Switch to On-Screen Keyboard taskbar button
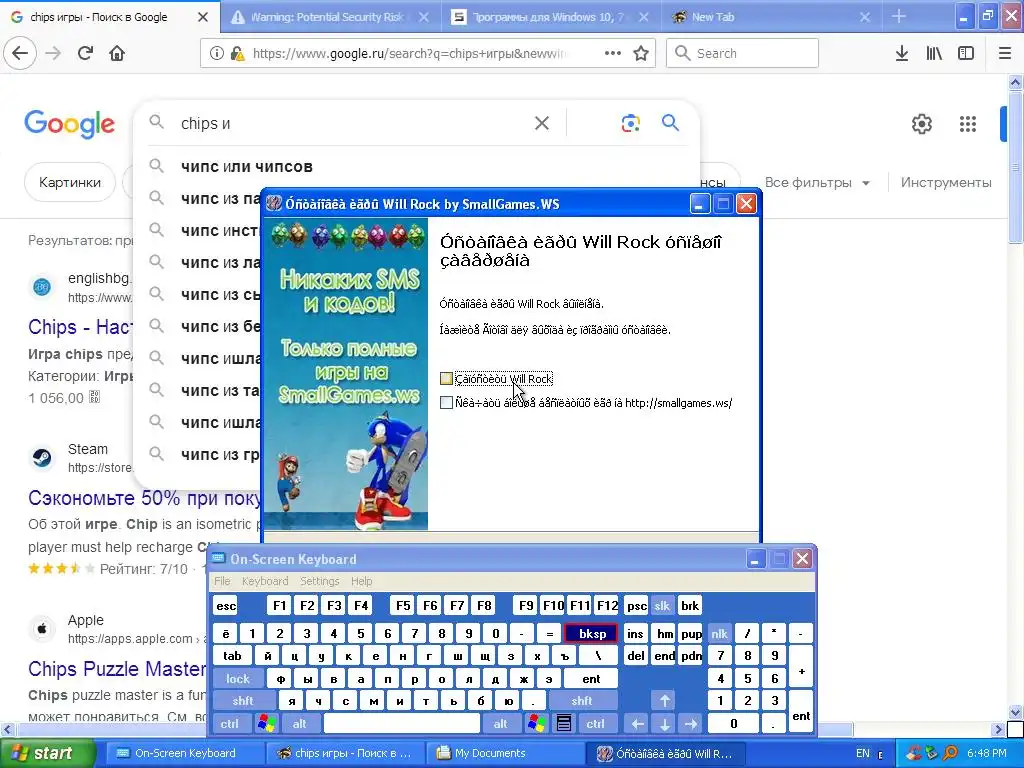The width and height of the screenshot is (1024, 768). click(x=184, y=753)
